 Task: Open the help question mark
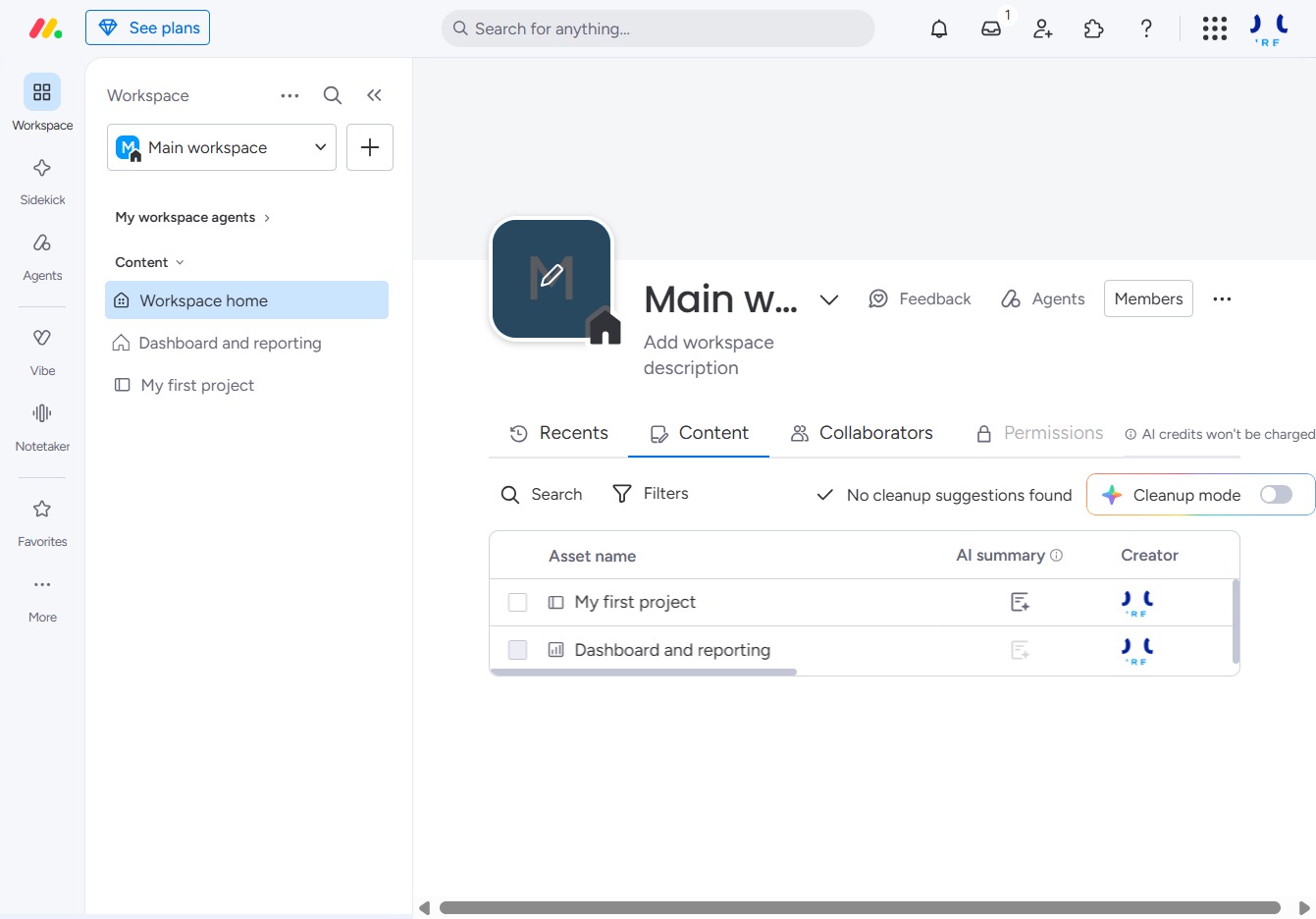click(x=1146, y=28)
